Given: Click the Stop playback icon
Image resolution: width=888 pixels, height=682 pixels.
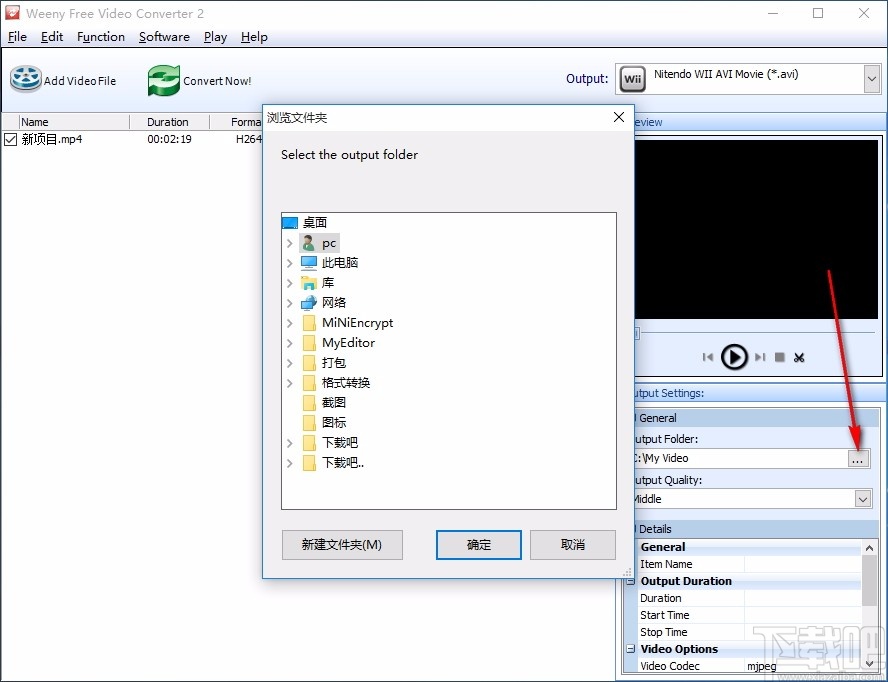Looking at the screenshot, I should click(x=781, y=357).
